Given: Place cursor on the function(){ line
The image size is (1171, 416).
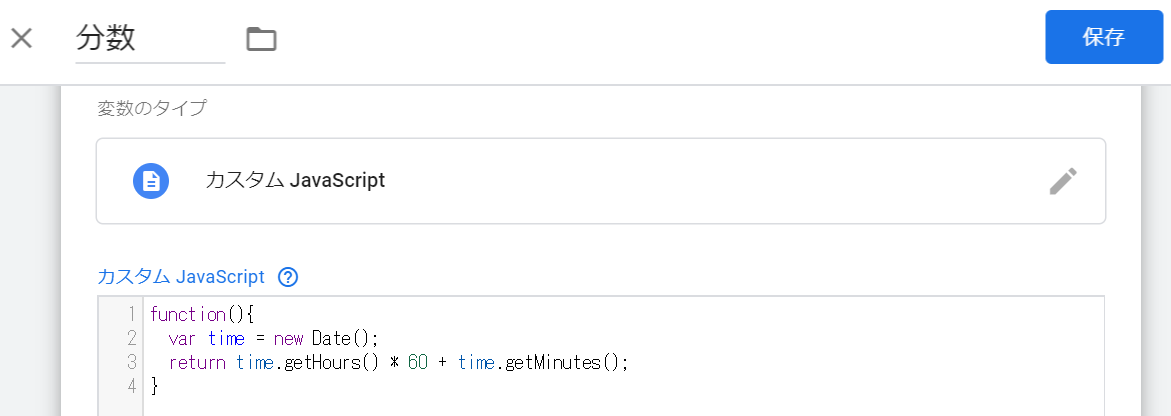Looking at the screenshot, I should [x=202, y=315].
